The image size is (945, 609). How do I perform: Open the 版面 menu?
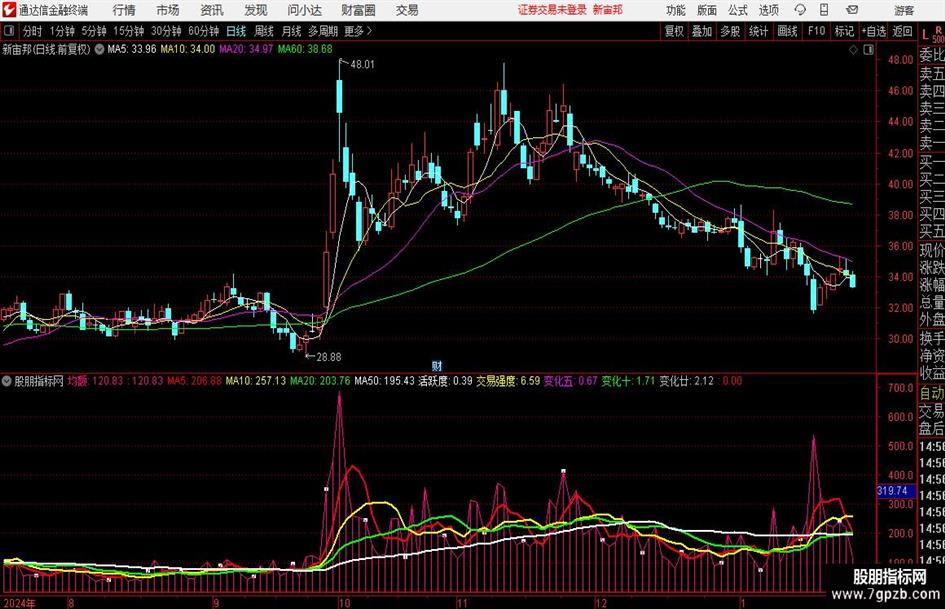706,10
